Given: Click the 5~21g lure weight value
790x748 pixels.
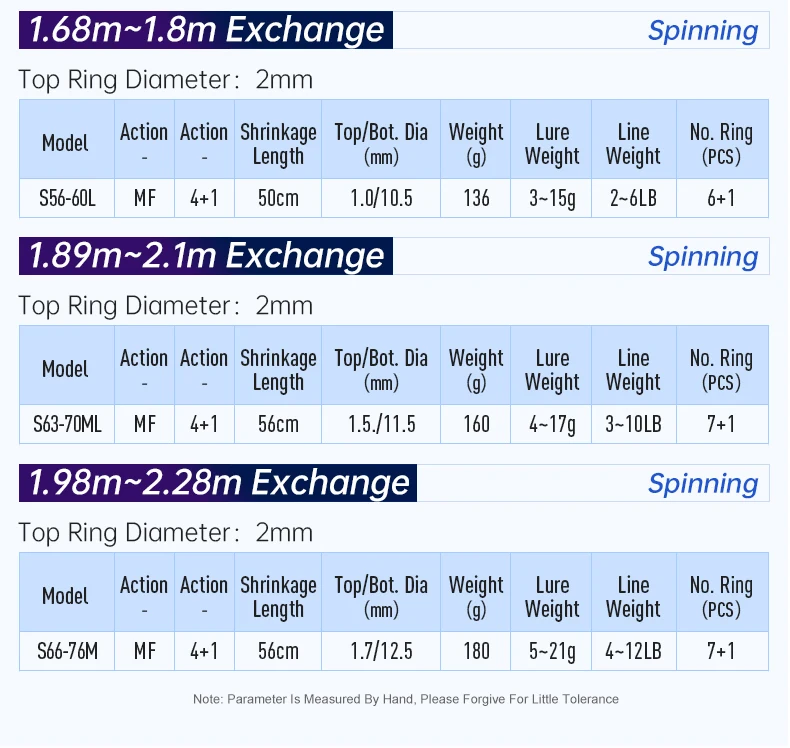Looking at the screenshot, I should tap(552, 651).
